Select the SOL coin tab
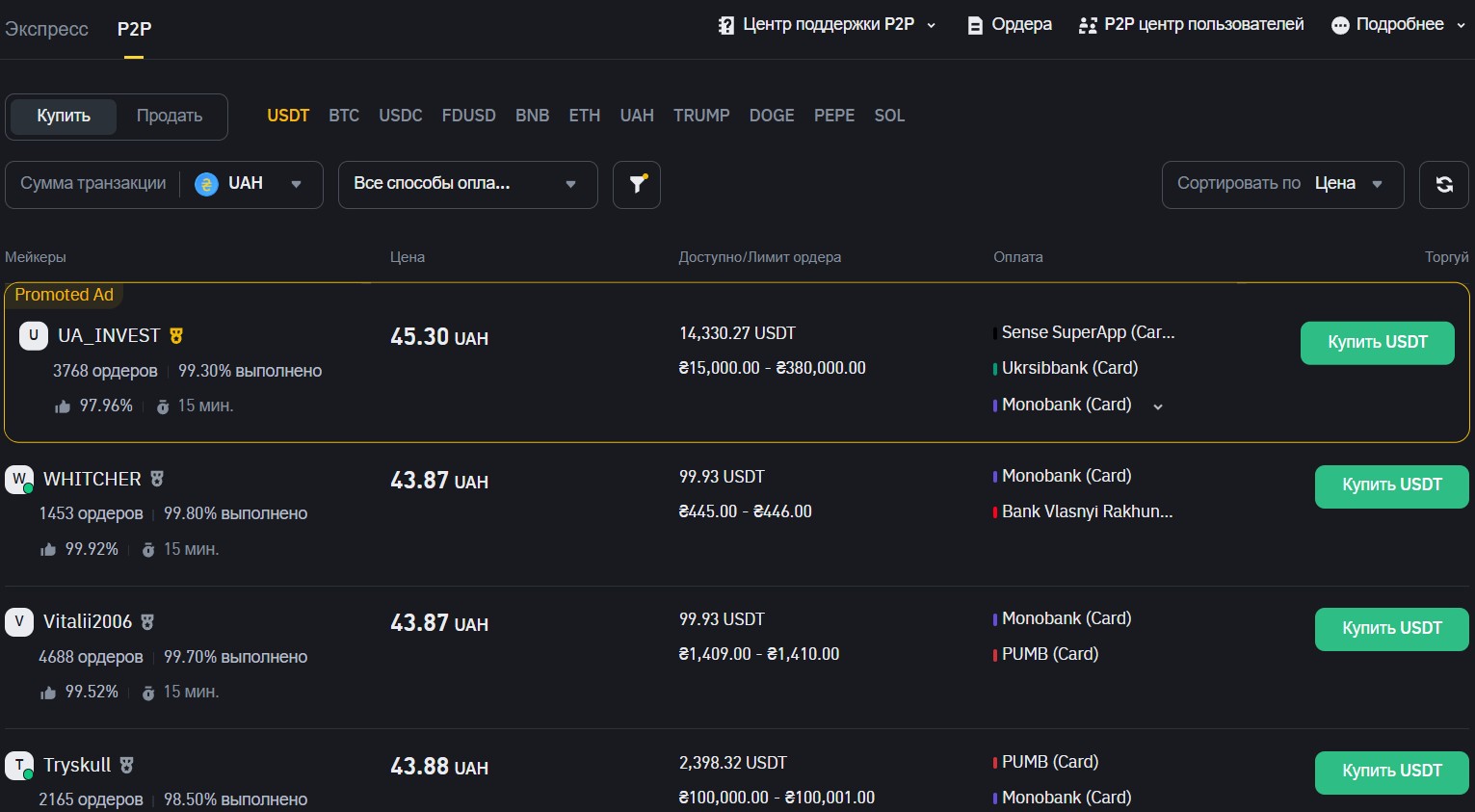1475x812 pixels. coord(889,116)
